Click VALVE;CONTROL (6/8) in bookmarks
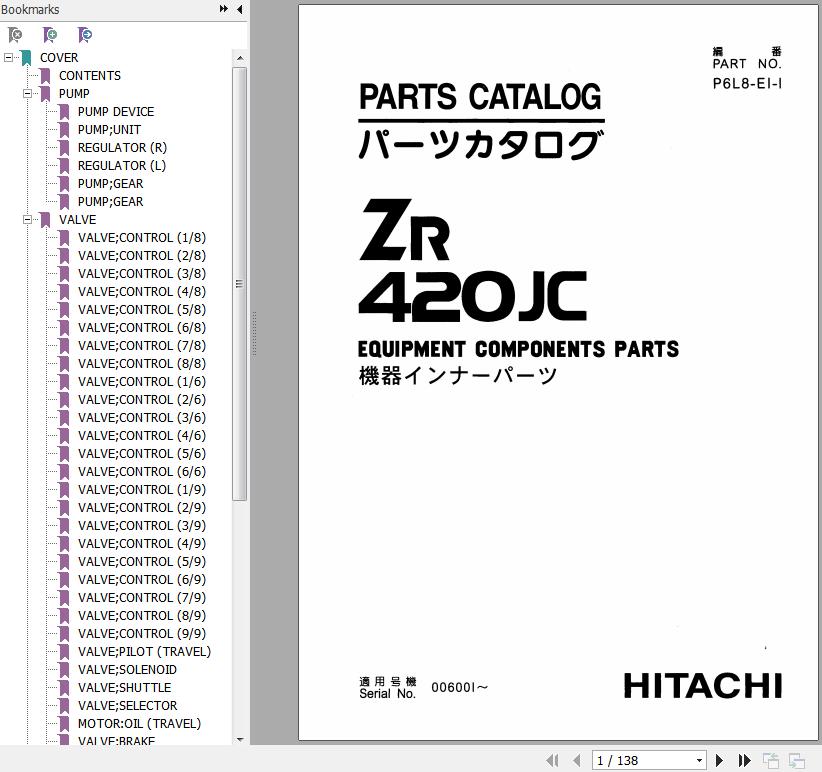The image size is (822, 772). click(142, 328)
